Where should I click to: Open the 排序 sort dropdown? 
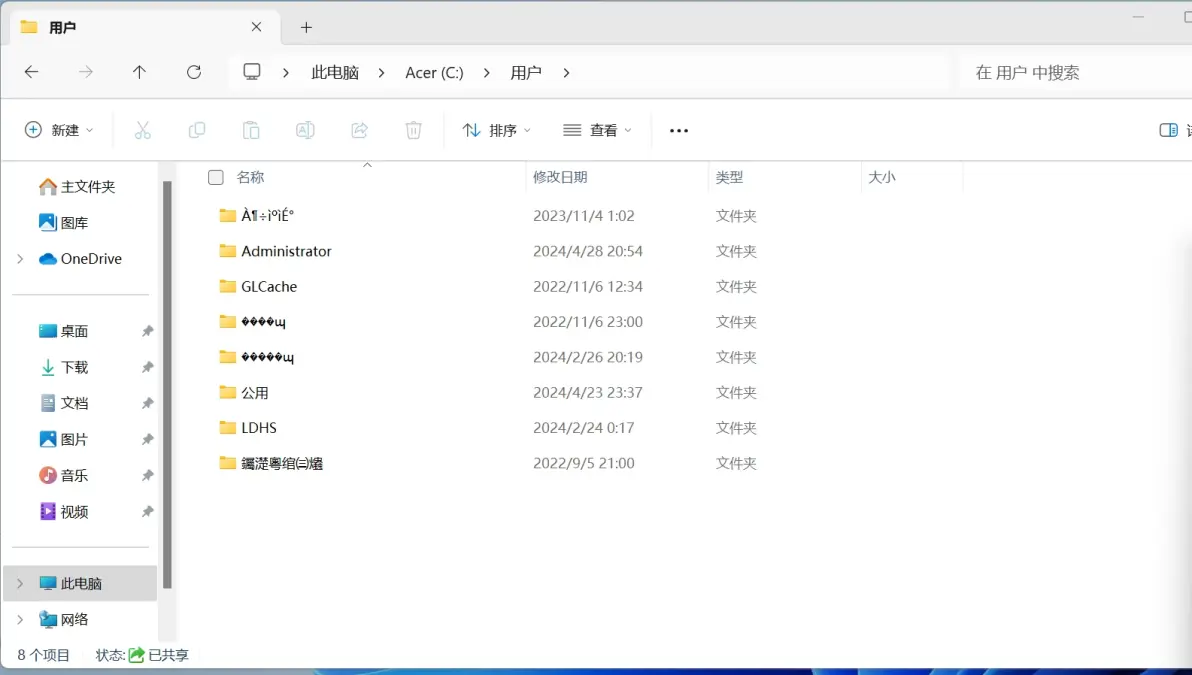[x=496, y=131]
